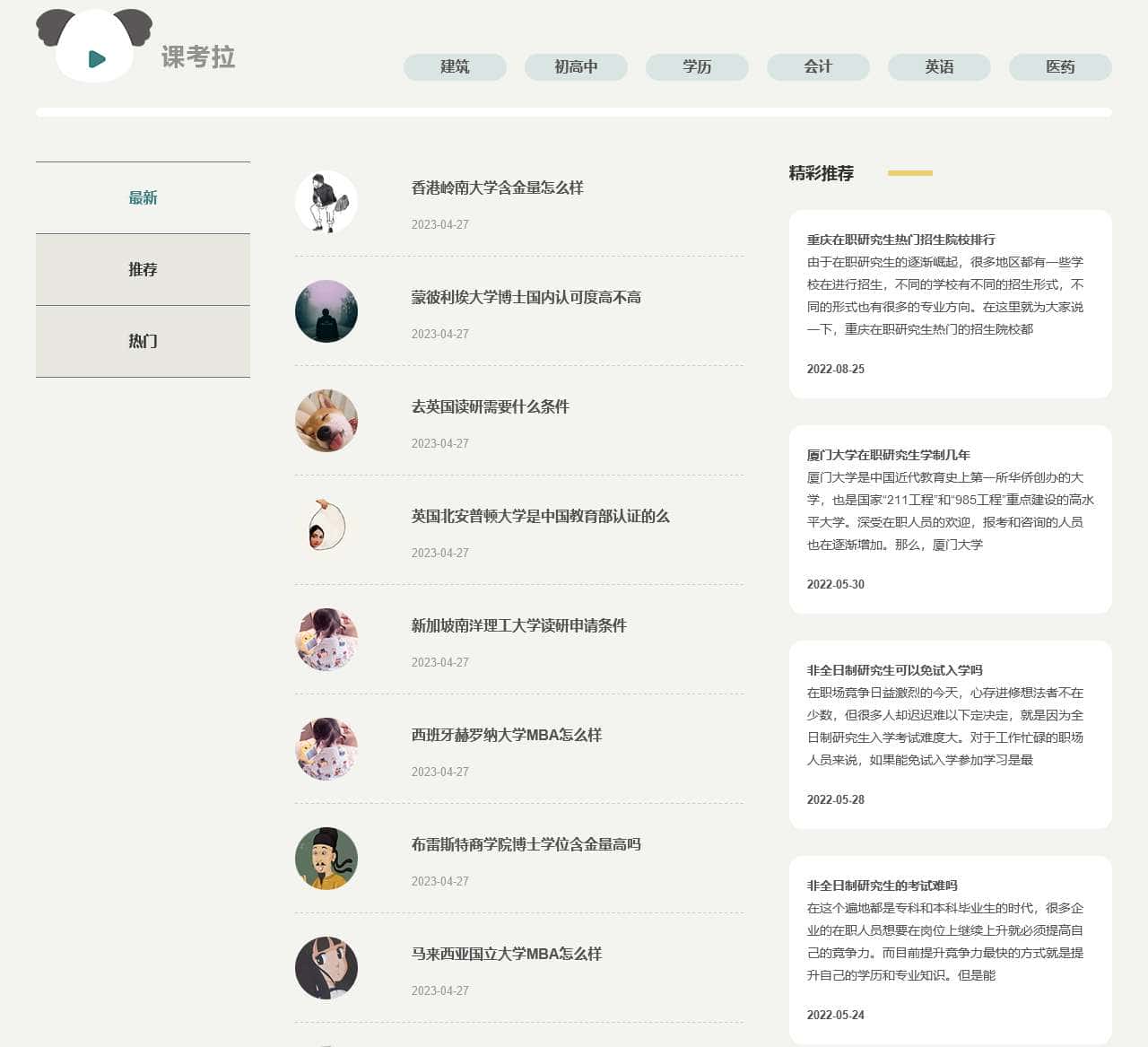Switch to the 英语 category
The image size is (1148, 1047).
coord(938,67)
